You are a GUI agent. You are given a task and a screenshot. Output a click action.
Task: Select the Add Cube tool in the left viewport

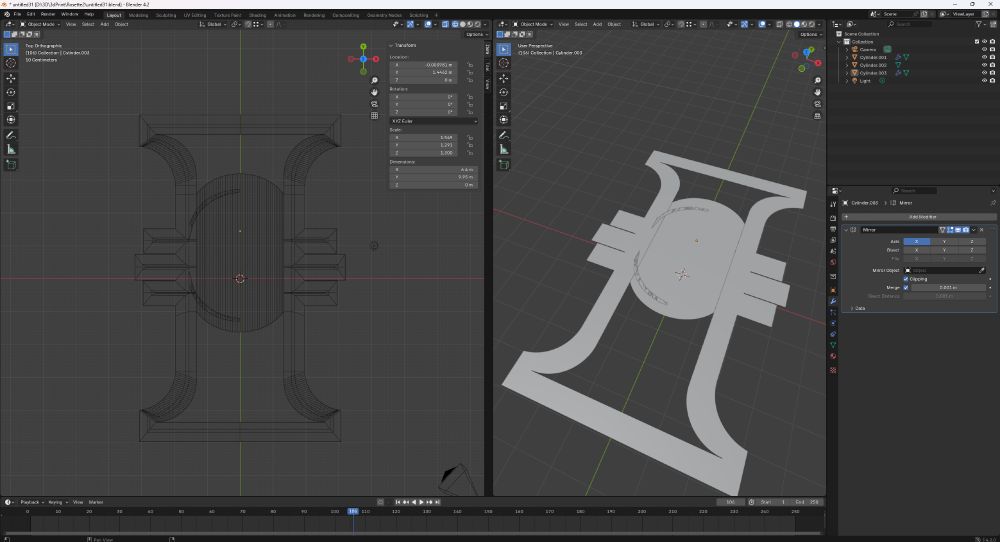click(x=11, y=165)
